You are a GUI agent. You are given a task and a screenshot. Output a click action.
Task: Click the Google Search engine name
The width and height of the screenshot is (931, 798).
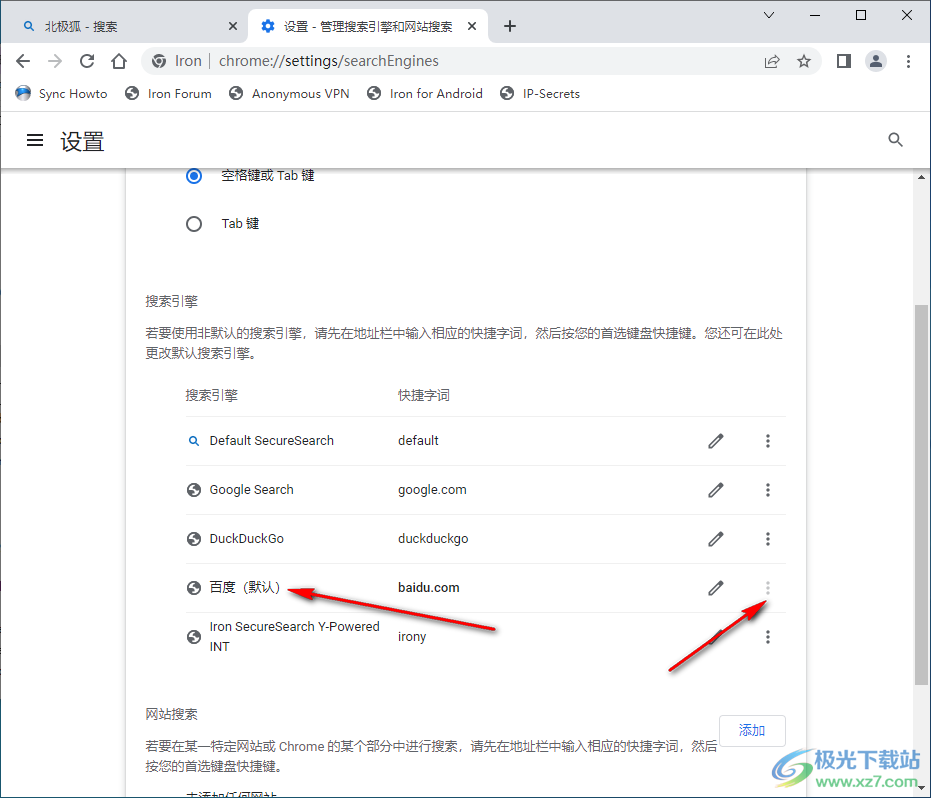(x=251, y=490)
